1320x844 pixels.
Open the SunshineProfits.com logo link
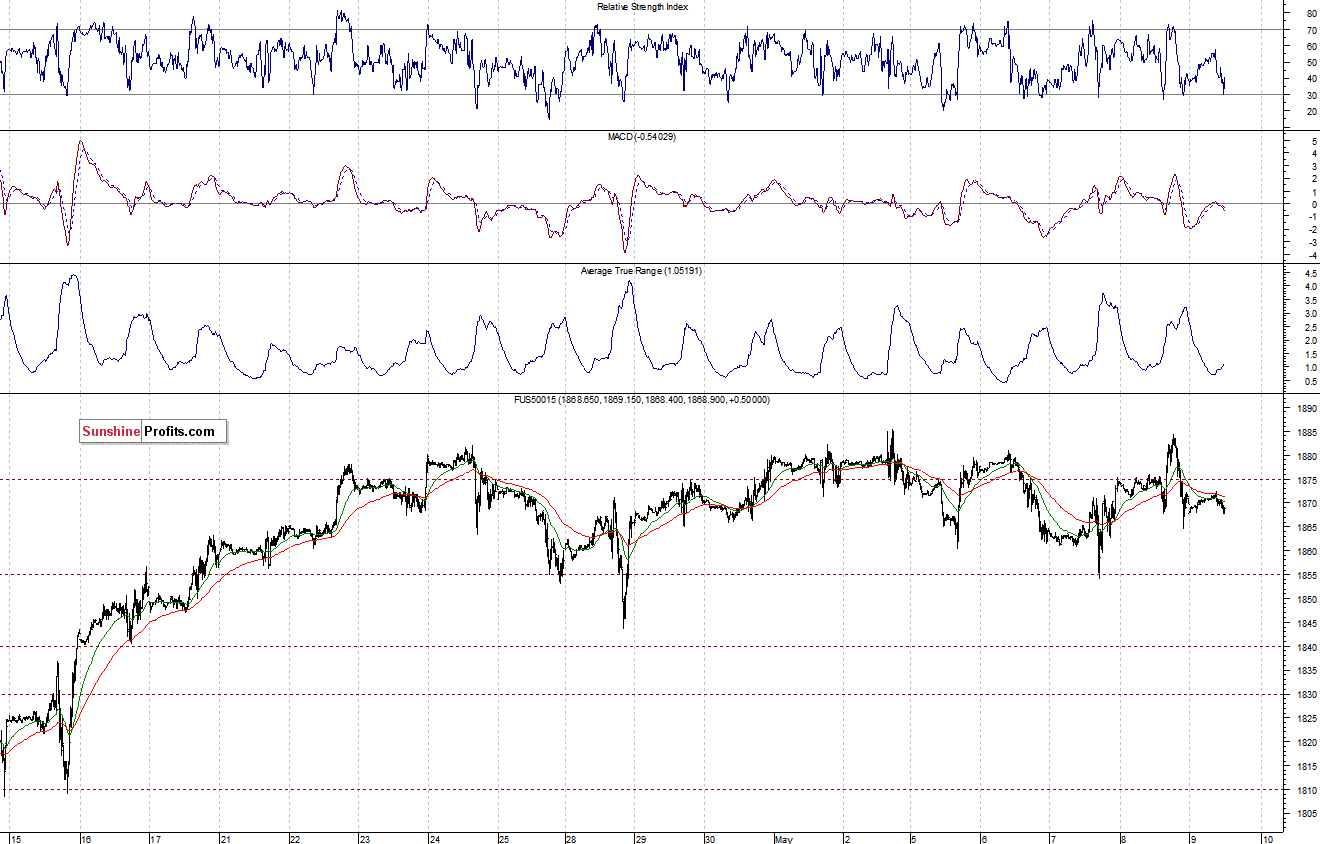click(x=154, y=431)
